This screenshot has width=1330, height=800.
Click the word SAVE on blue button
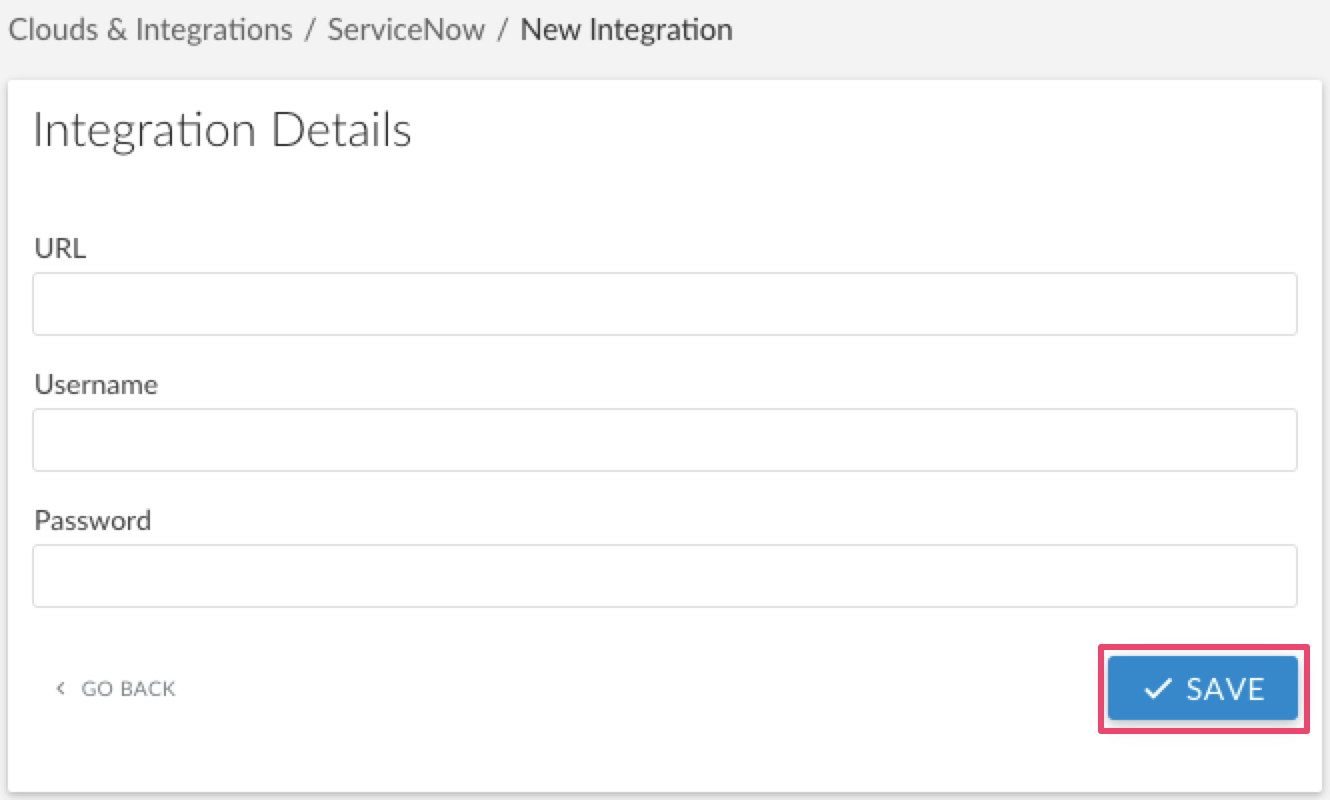tap(1225, 689)
